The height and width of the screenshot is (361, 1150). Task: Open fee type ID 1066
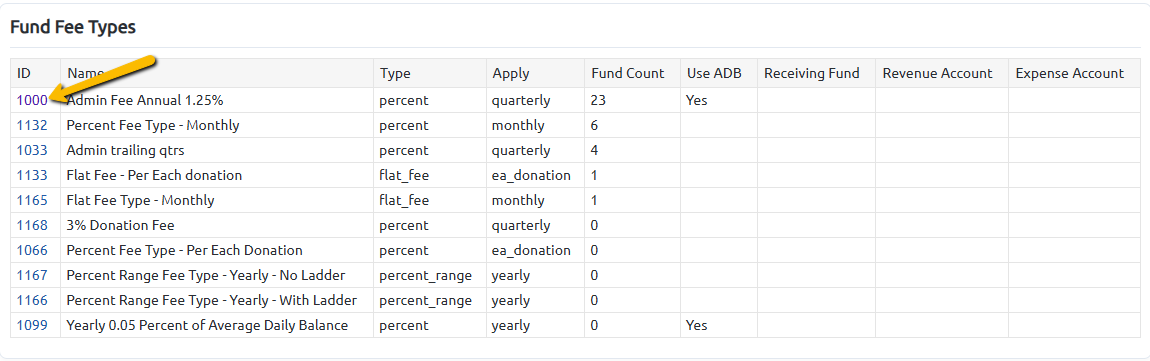(x=32, y=250)
